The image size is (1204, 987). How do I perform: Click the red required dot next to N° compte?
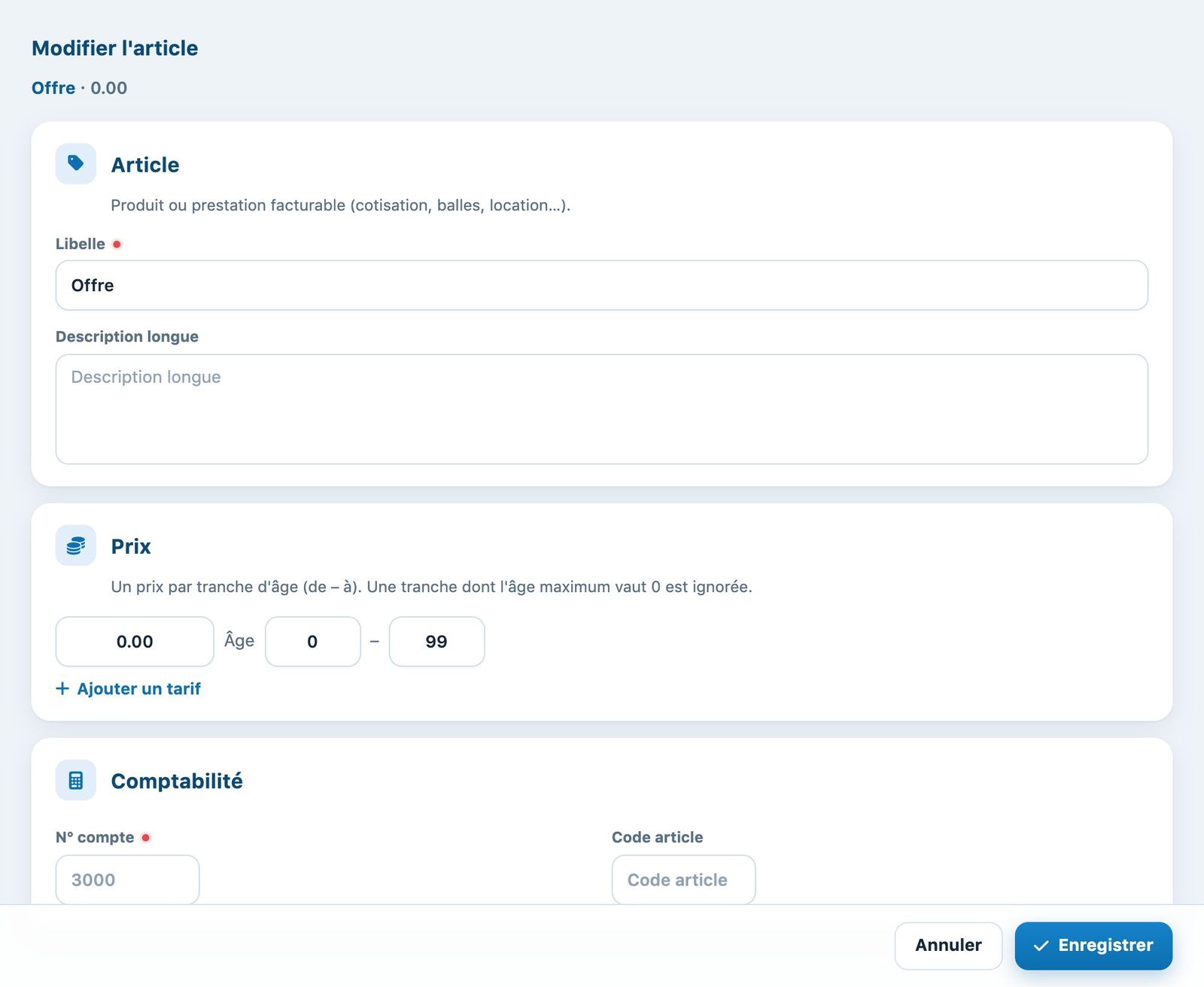click(x=146, y=837)
